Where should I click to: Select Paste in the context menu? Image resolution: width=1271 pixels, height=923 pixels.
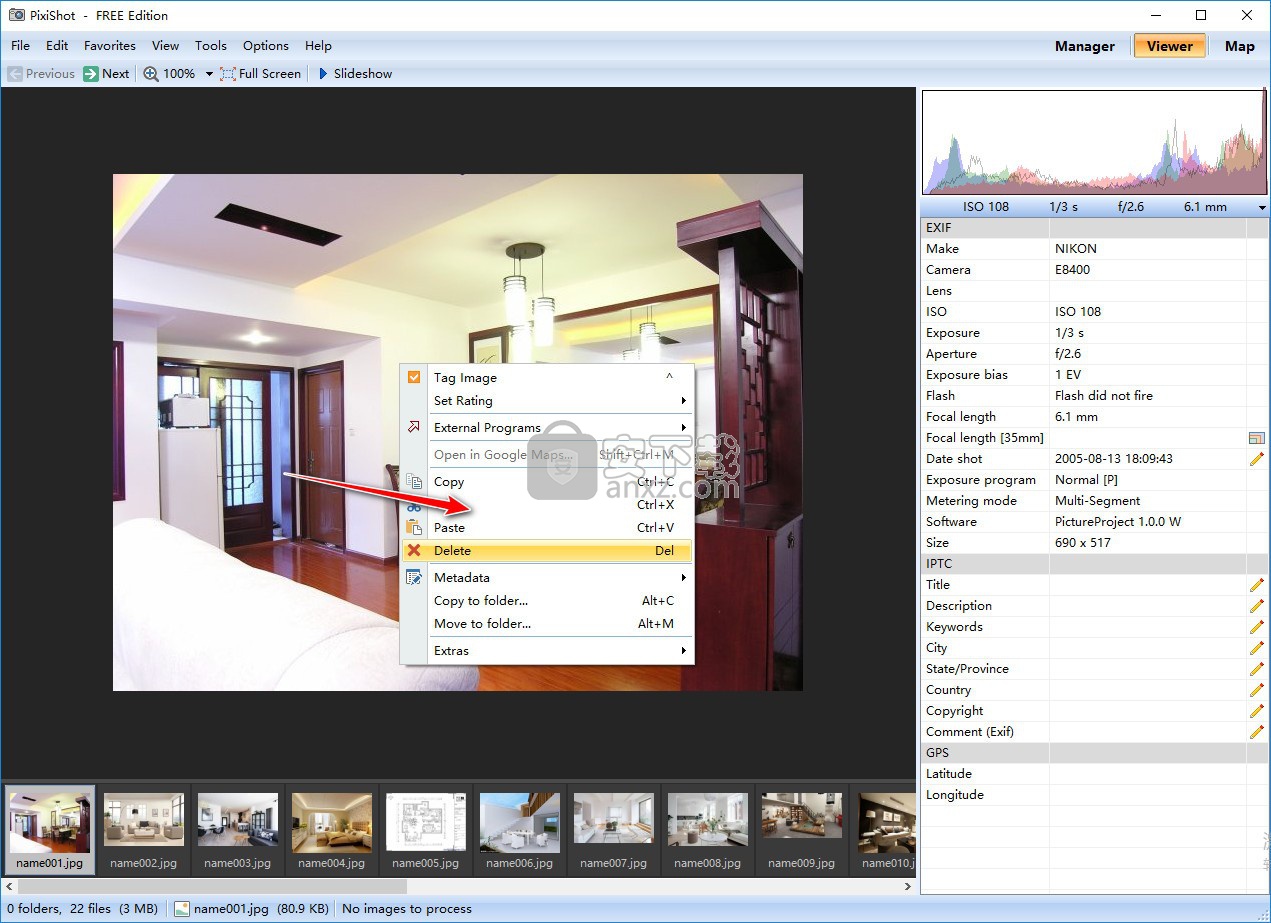[x=546, y=528]
